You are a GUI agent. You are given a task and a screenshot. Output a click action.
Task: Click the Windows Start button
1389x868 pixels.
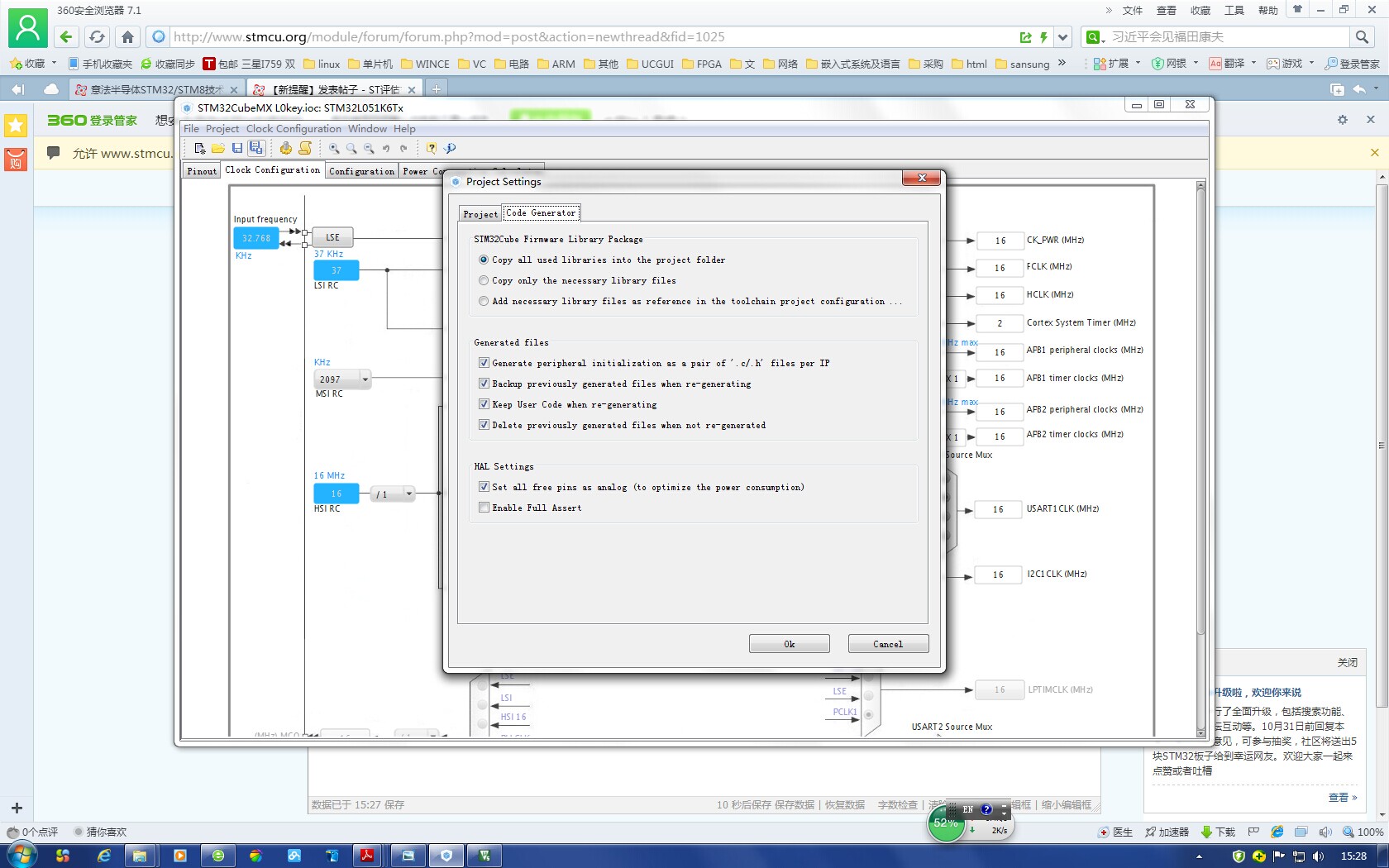21,855
